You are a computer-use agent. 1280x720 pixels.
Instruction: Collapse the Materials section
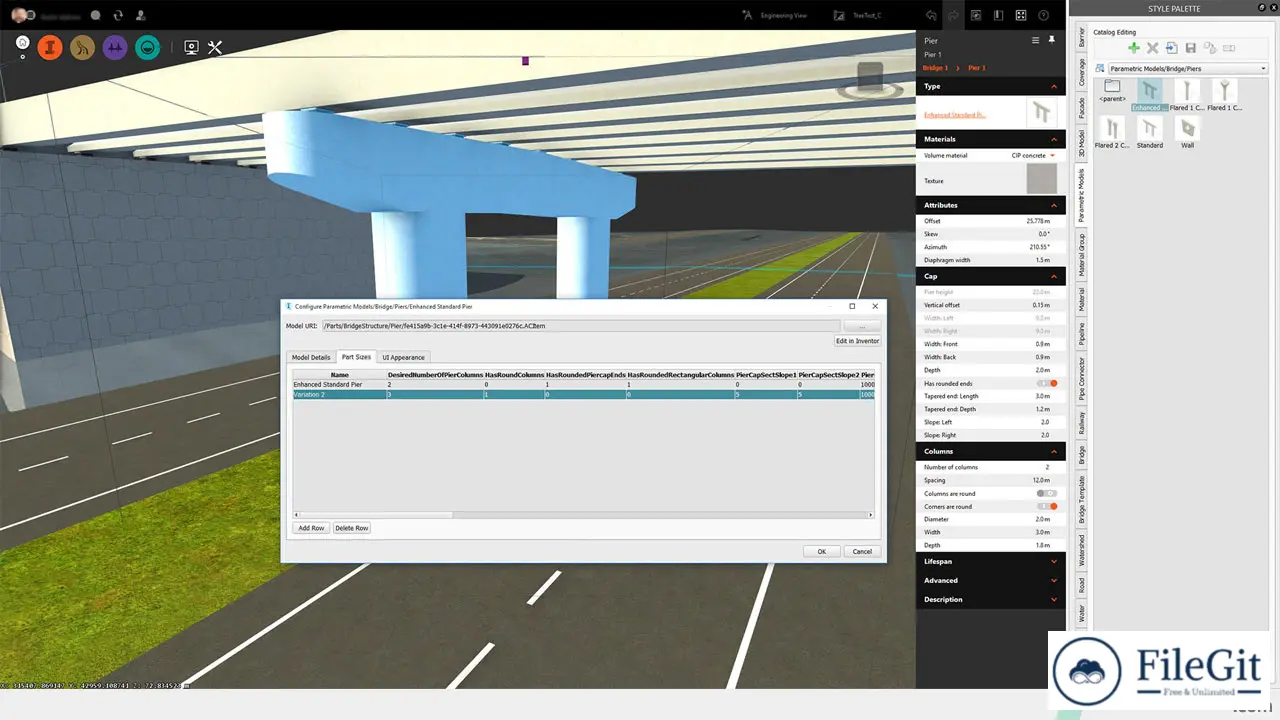[1053, 139]
